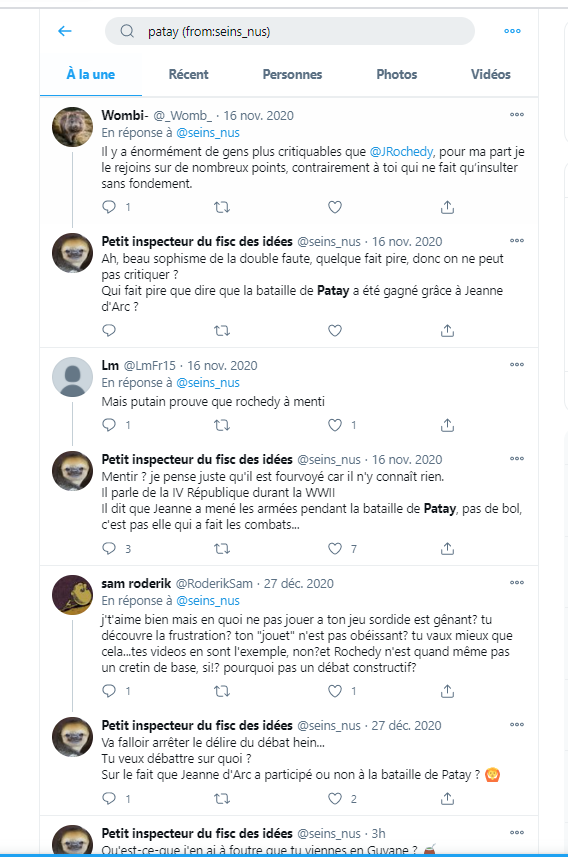Retweet first Petit inspecteur reply about Patay

click(221, 331)
